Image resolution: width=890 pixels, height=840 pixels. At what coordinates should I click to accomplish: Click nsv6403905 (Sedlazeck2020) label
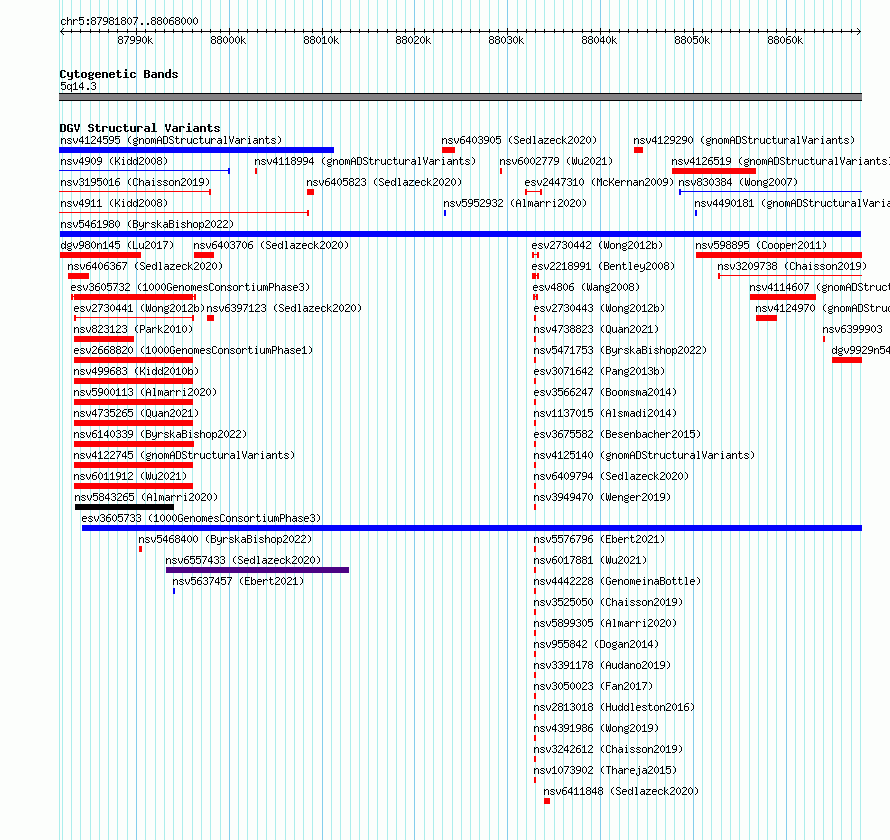[519, 140]
